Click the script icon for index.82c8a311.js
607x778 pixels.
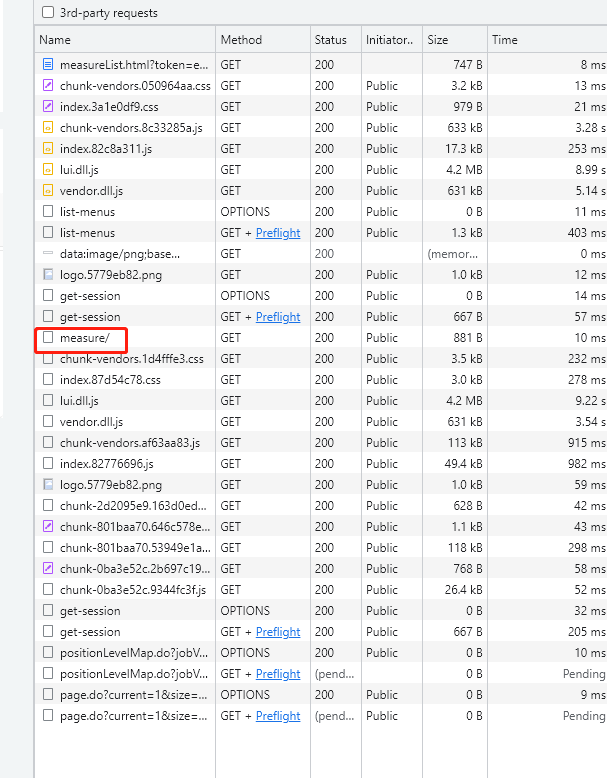[48, 149]
